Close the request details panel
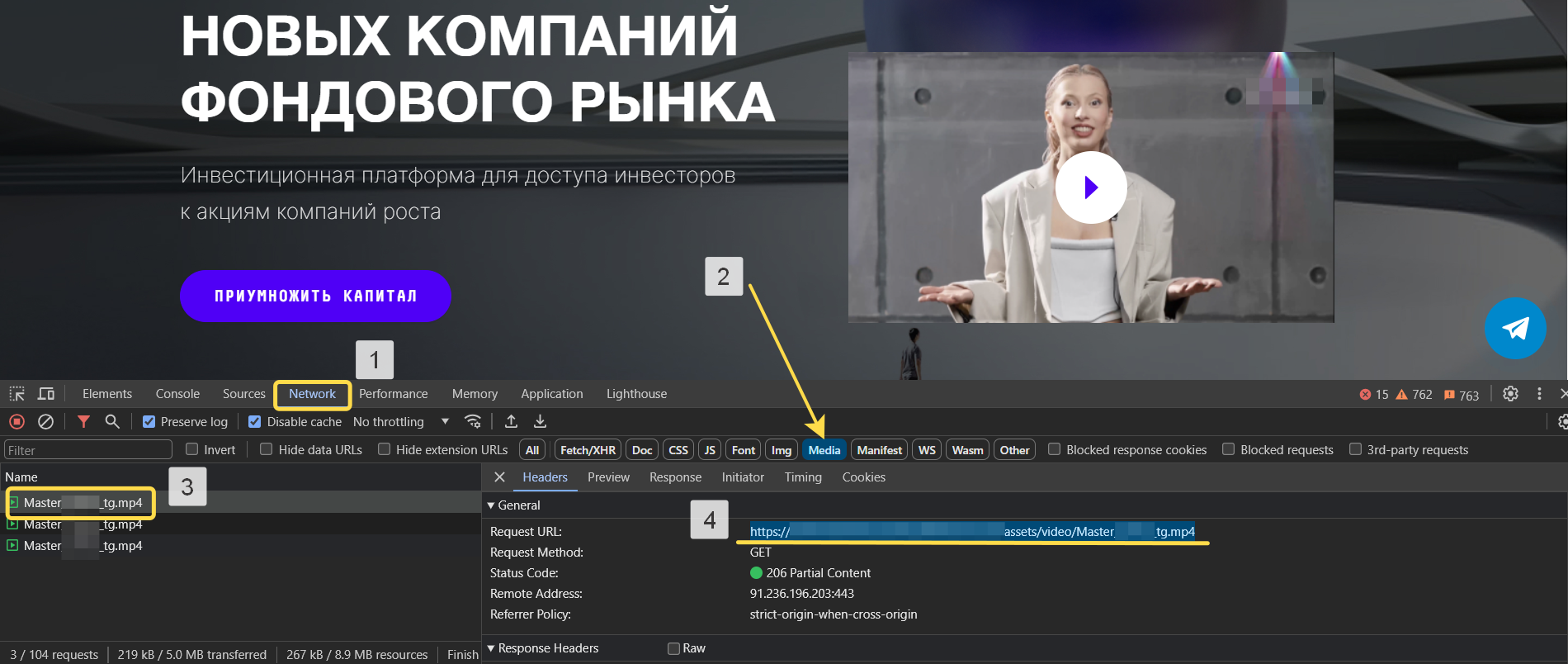This screenshot has height=664, width=1568. [499, 477]
